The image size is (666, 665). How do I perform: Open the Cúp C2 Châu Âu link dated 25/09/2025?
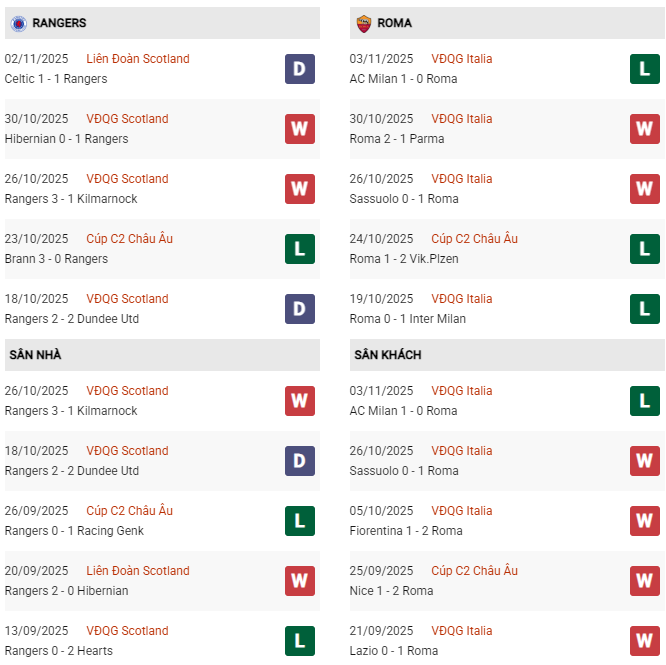point(474,571)
